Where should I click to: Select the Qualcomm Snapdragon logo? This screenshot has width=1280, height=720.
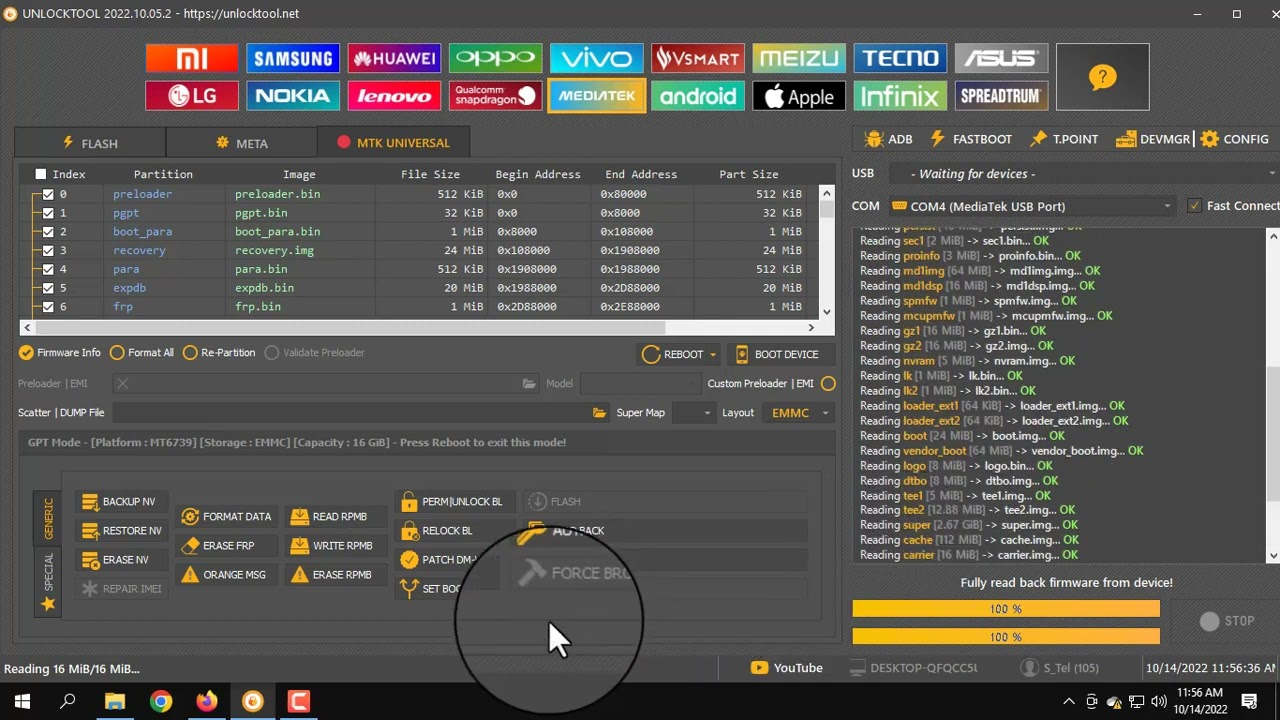point(495,96)
